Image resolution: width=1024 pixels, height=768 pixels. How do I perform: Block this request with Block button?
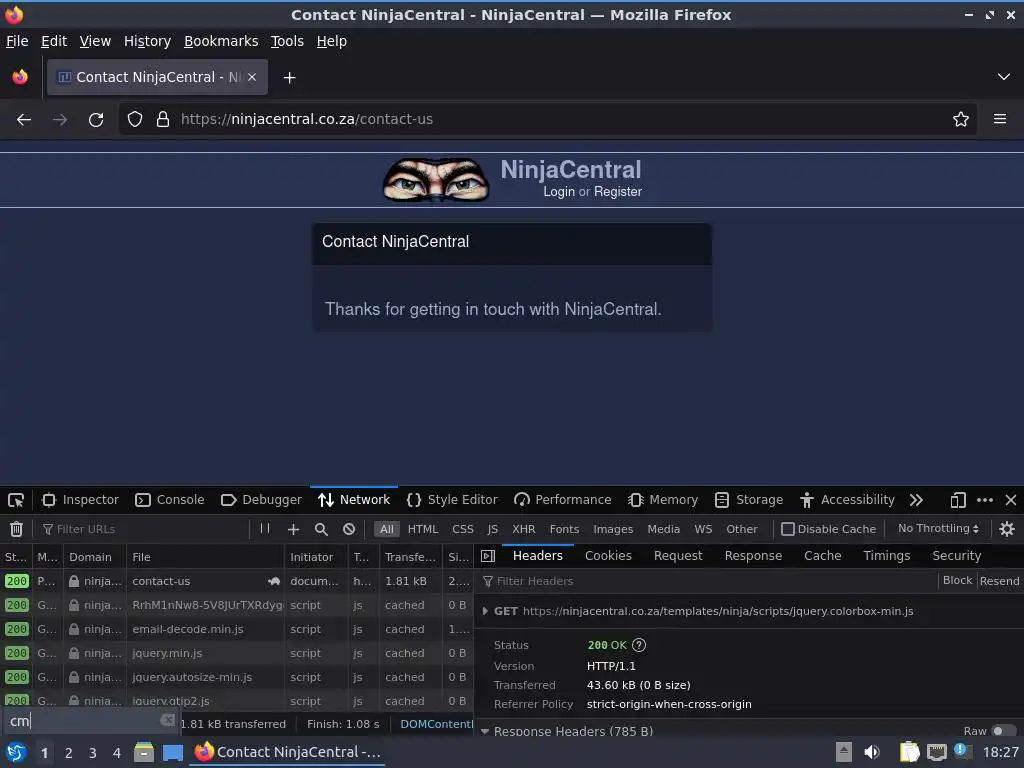(957, 581)
